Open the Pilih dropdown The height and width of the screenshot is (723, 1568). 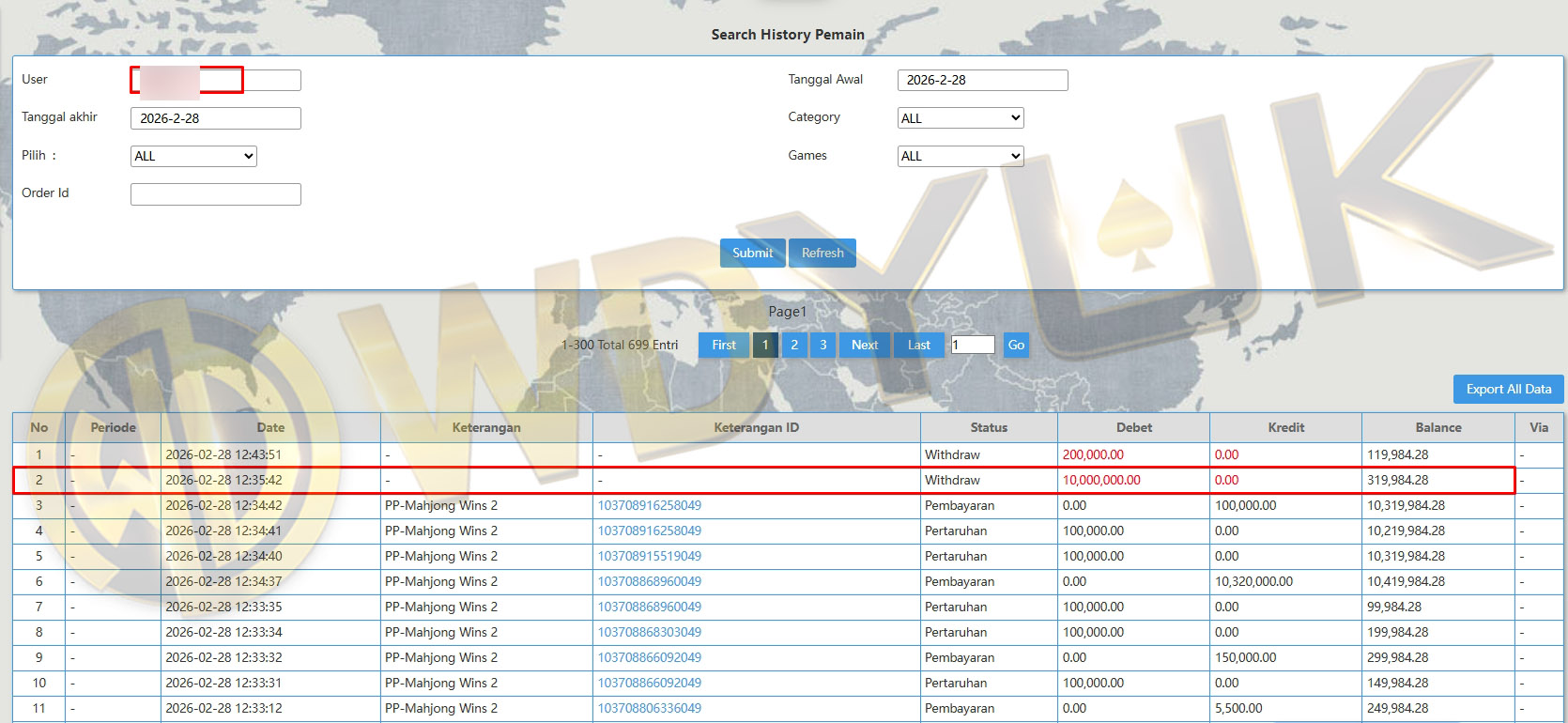[x=193, y=156]
